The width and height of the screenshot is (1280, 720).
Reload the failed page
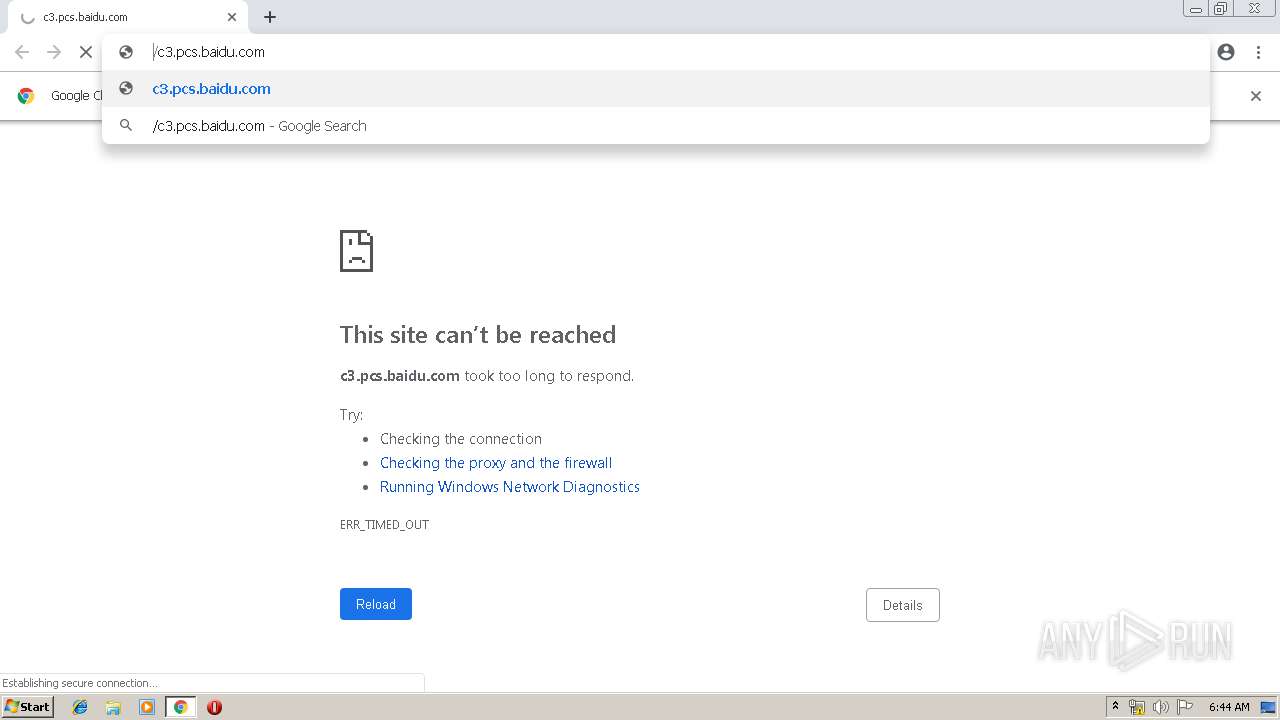pyautogui.click(x=376, y=604)
